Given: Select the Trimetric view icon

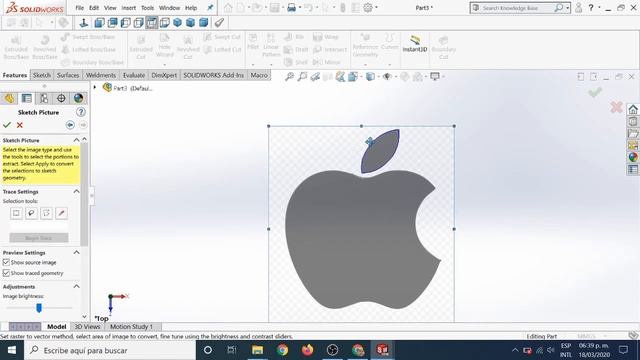Looking at the screenshot, I should [x=191, y=23].
